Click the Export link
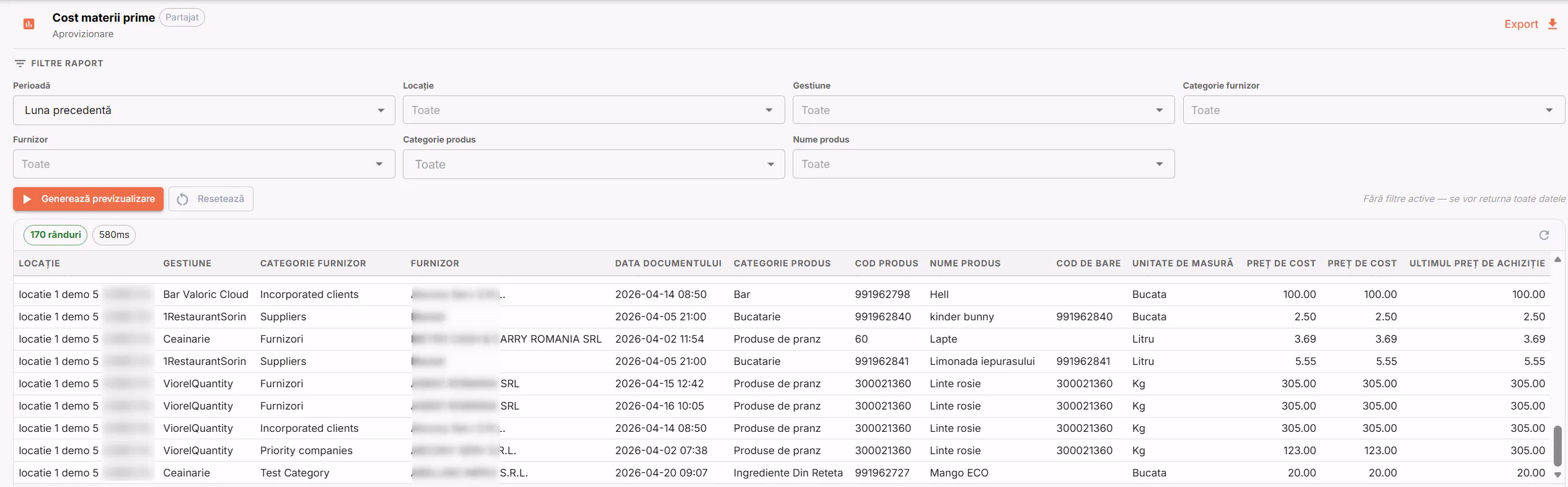Viewport: 1568px width, 487px height. coord(1521,24)
